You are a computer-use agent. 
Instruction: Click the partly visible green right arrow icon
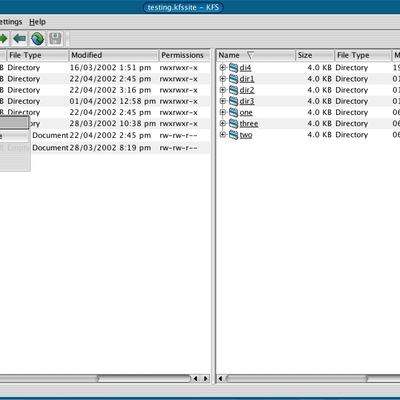(4, 39)
